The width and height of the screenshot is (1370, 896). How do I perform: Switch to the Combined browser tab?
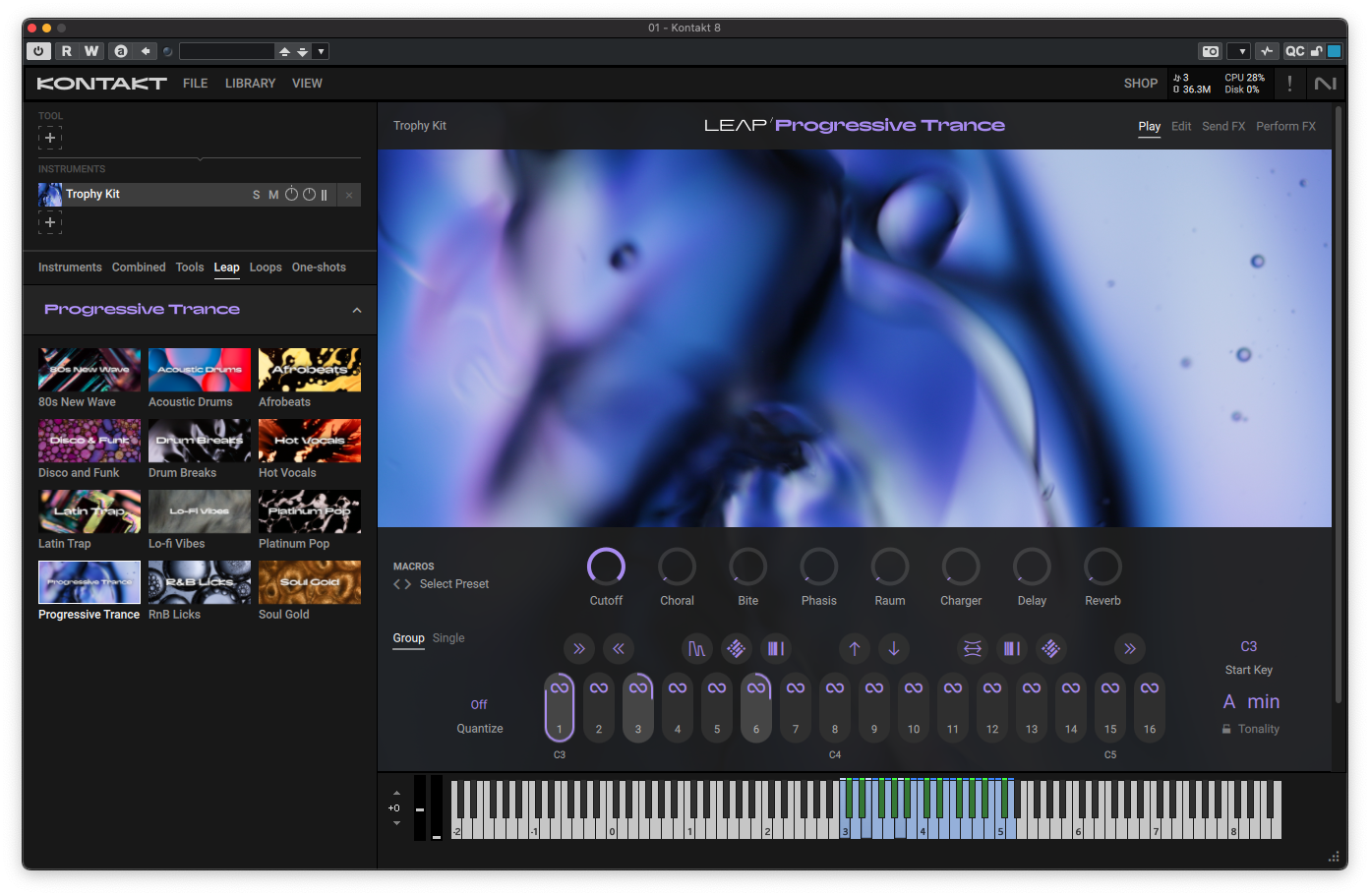pos(139,268)
